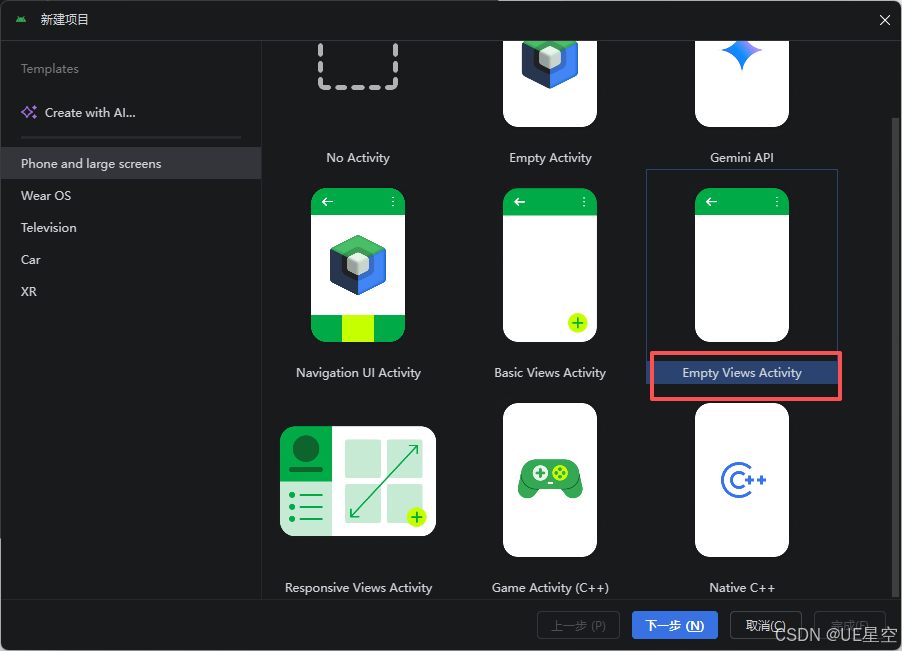
Task: Switch to Car templates
Action: tap(131, 259)
